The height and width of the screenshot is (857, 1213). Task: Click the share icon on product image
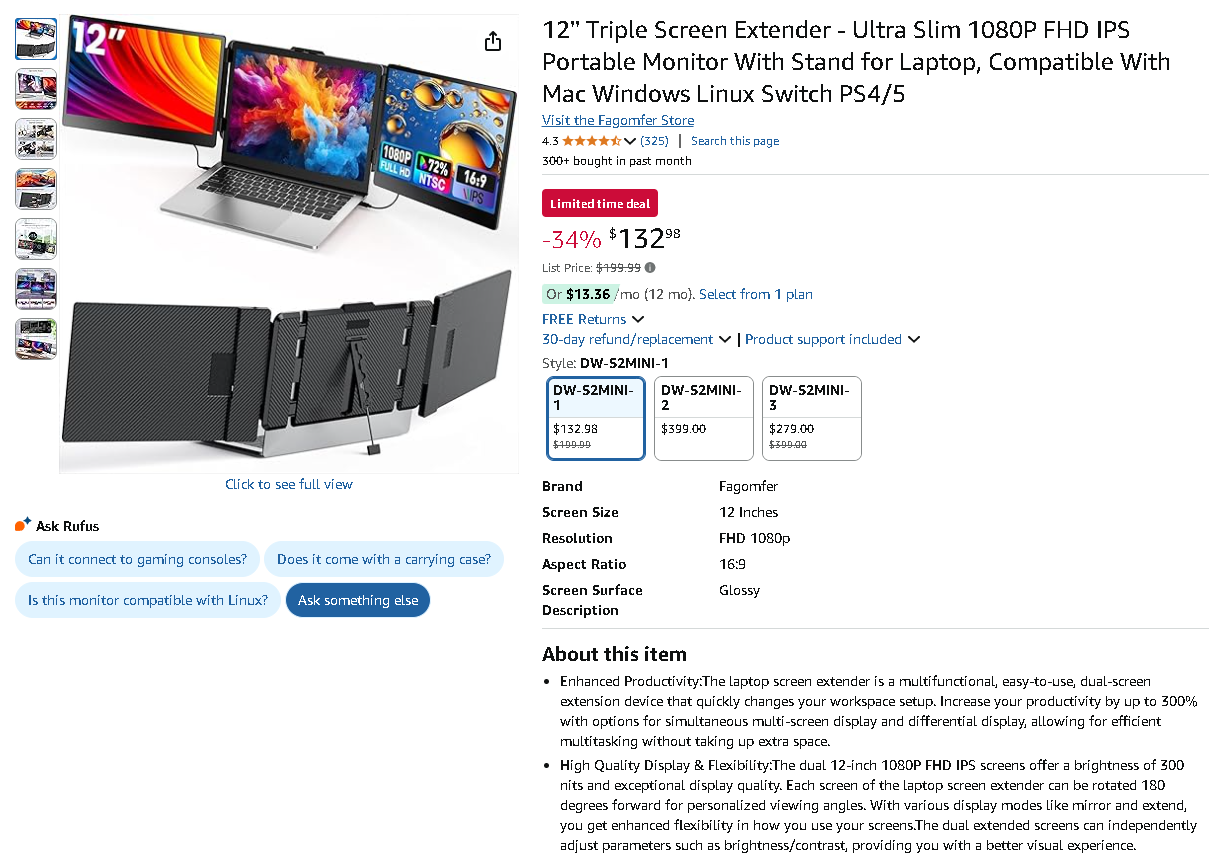click(x=492, y=41)
